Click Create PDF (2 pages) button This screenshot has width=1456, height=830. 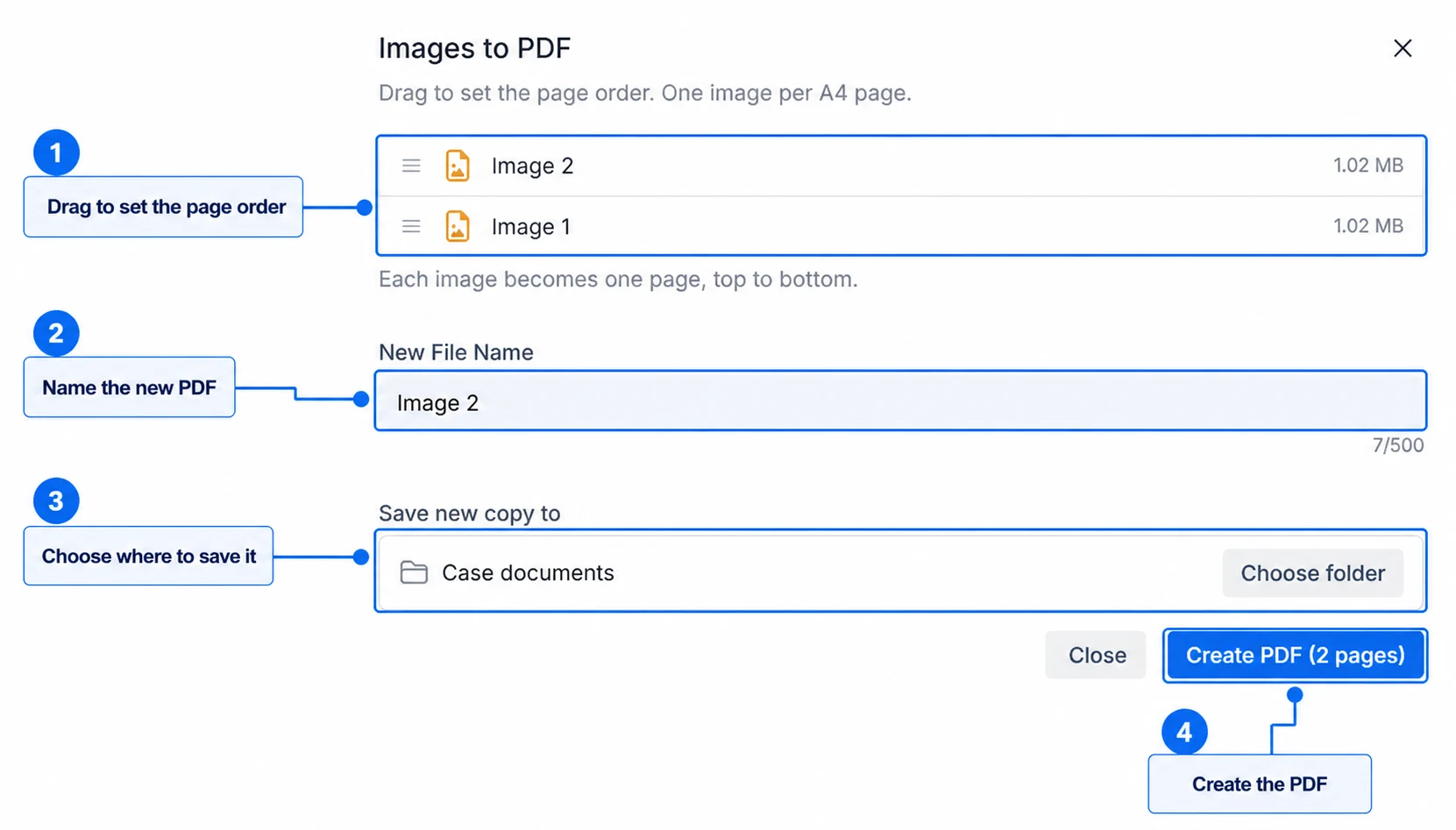coord(1295,655)
